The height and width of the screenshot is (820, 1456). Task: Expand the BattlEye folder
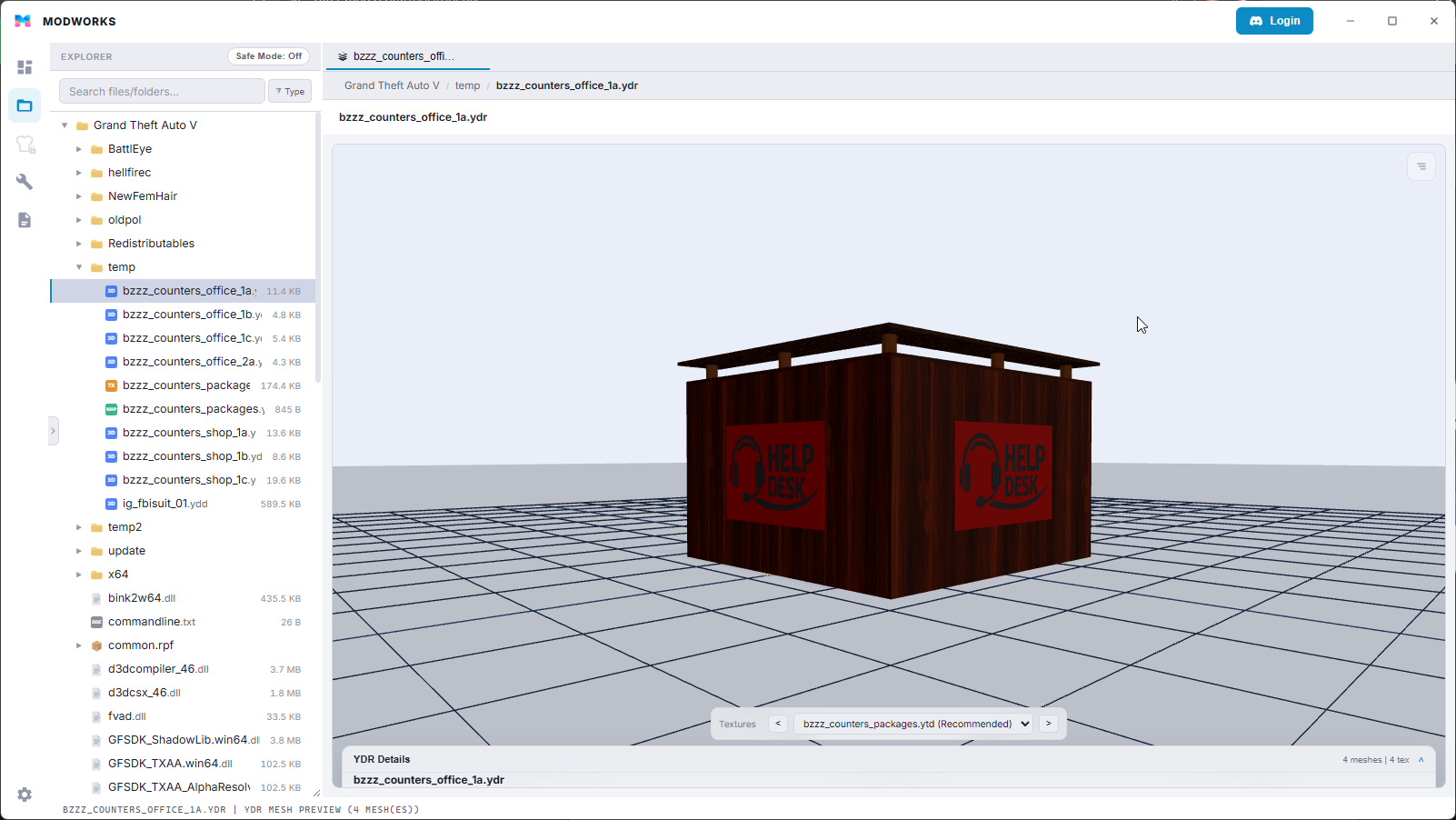point(79,149)
